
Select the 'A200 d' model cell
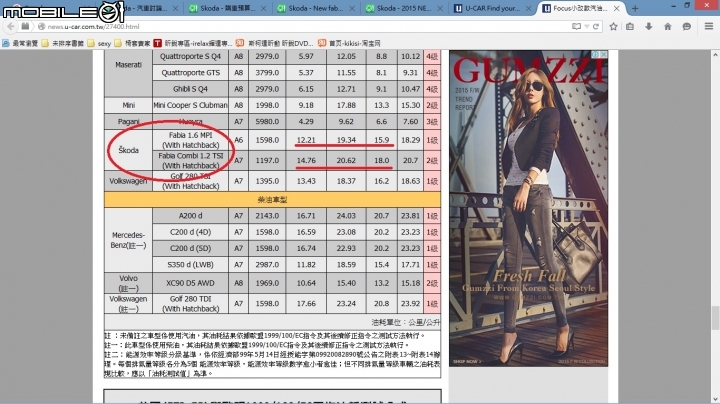click(x=190, y=215)
